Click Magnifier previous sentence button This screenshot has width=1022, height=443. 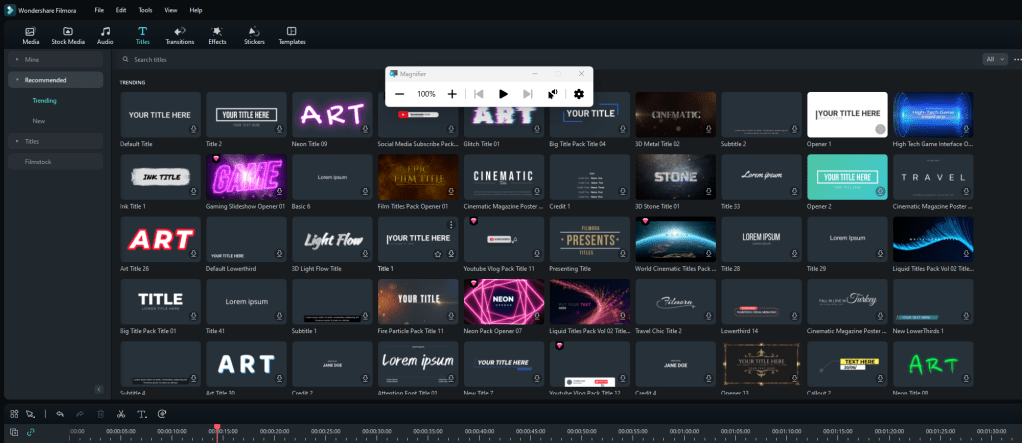click(478, 94)
